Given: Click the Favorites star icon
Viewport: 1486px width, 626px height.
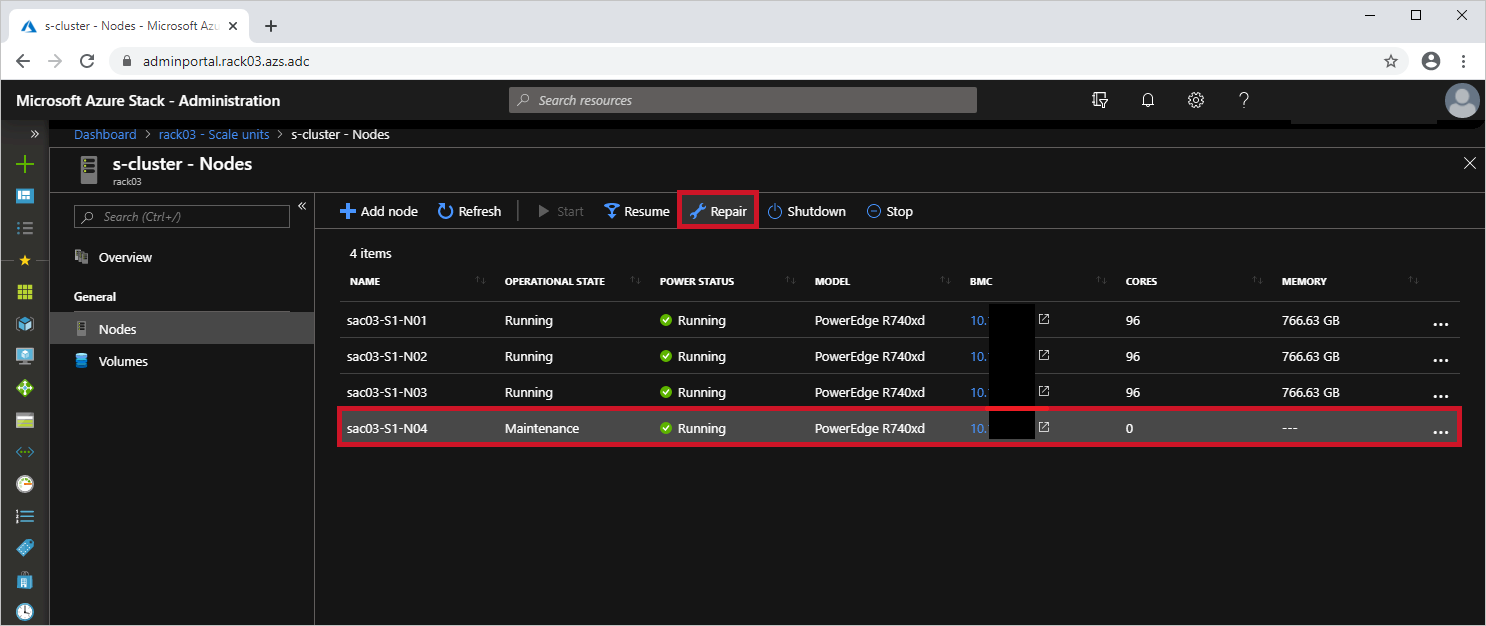Looking at the screenshot, I should (25, 260).
